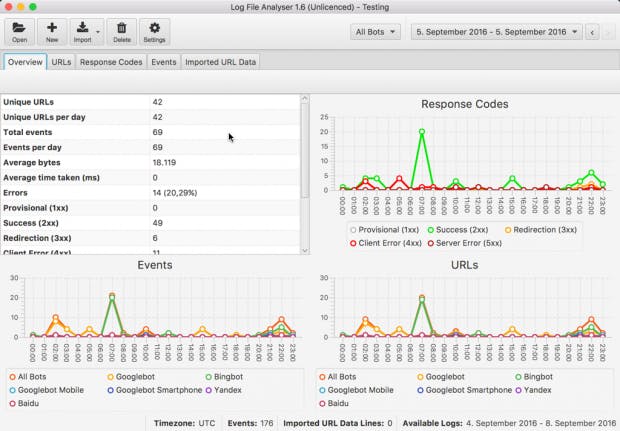620x431 pixels.
Task: Click All Bots legend in URLs chart
Action: 338,377
